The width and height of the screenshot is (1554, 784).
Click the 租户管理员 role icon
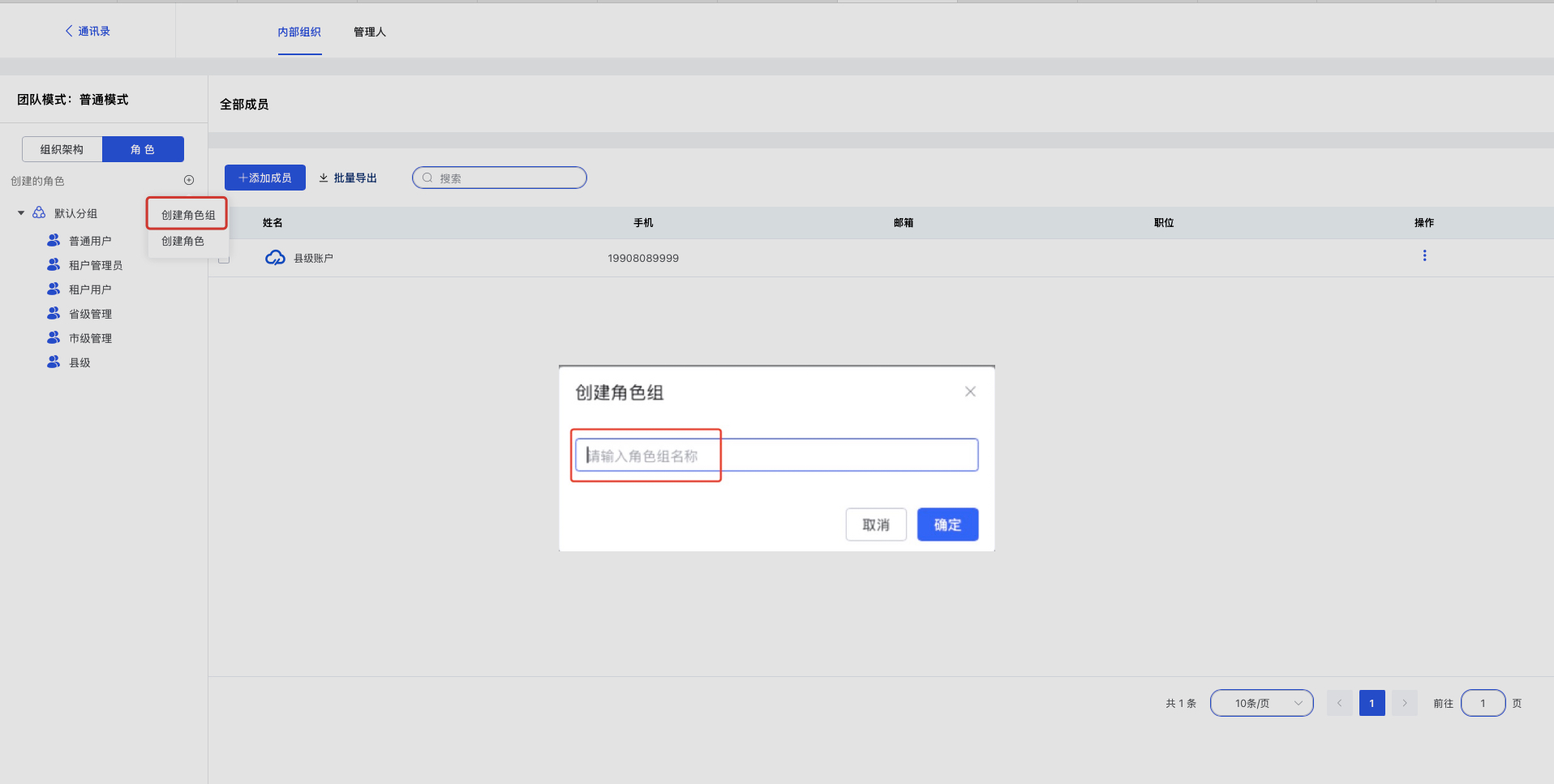click(54, 265)
